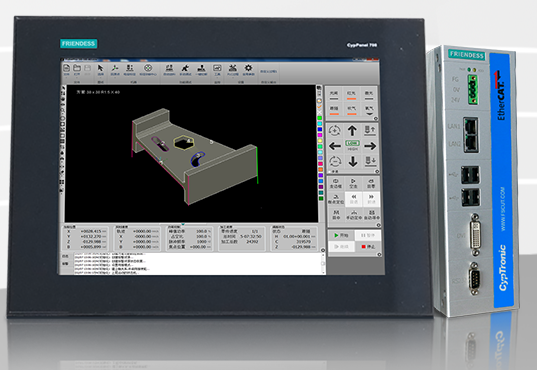
Task: Toggle the 光闸 shutter switch
Action: click(334, 95)
